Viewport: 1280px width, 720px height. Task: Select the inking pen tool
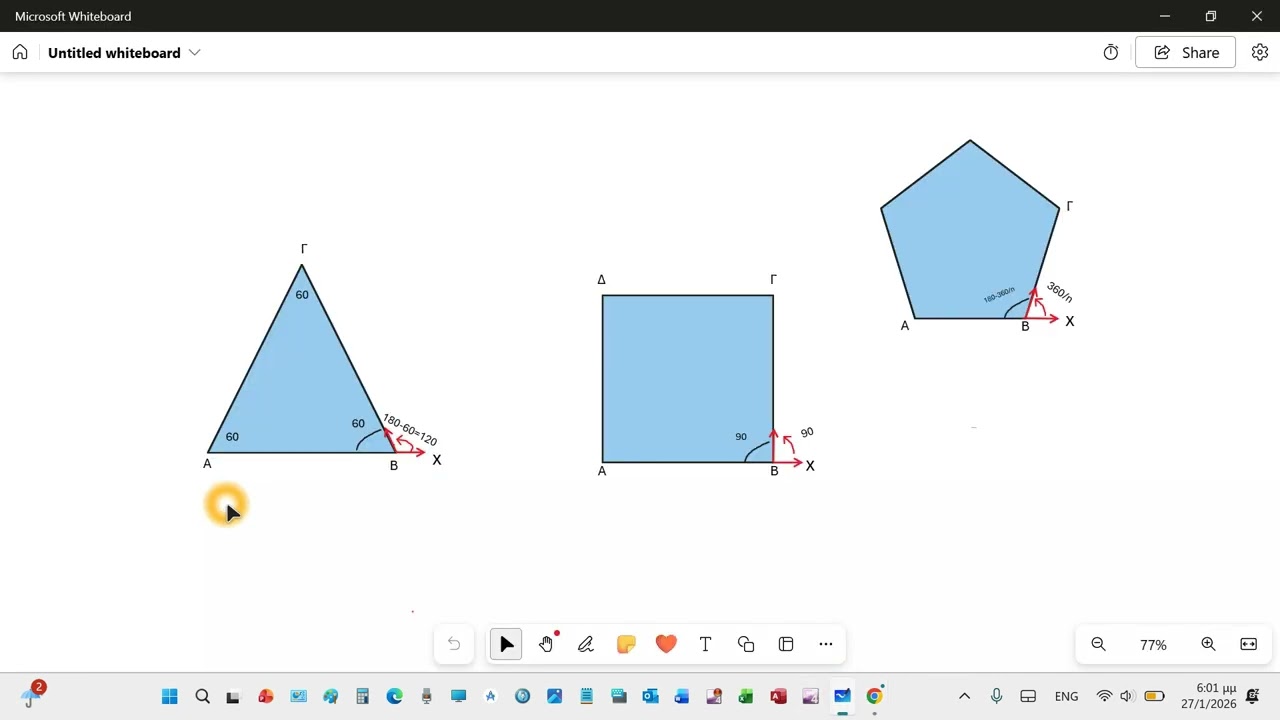coord(586,644)
